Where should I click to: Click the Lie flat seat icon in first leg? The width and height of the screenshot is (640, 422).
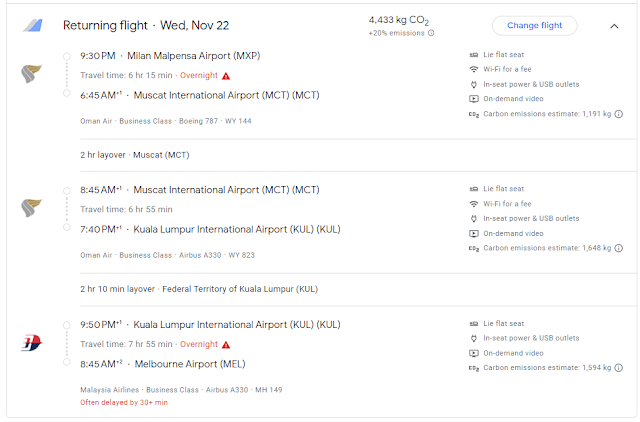[x=474, y=54]
